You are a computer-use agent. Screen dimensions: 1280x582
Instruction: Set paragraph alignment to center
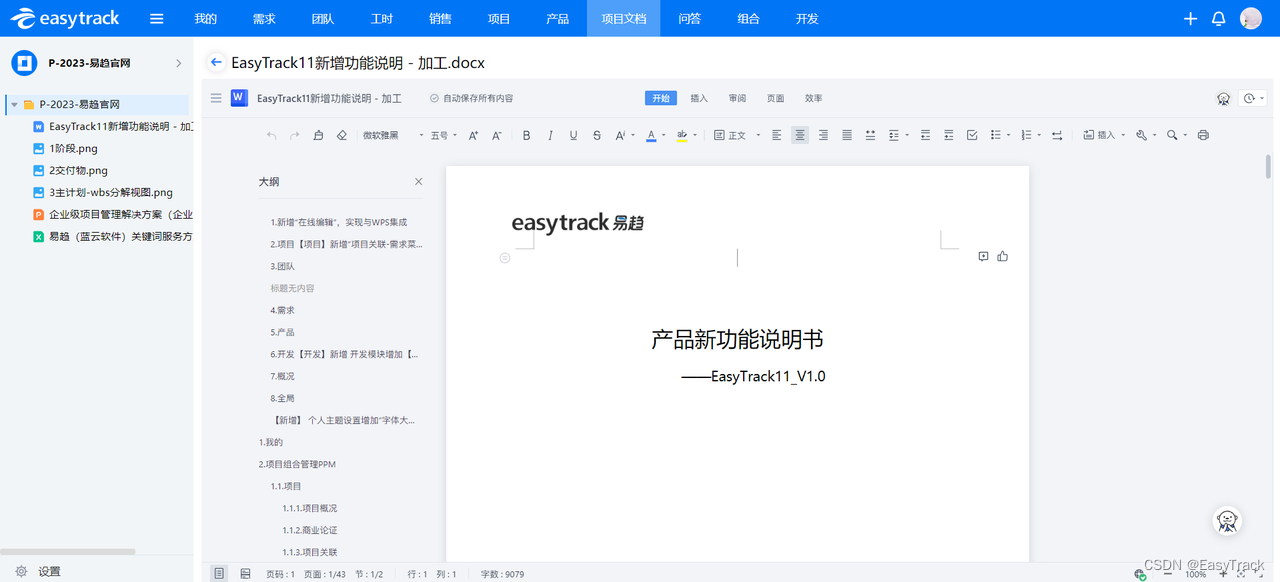coord(800,135)
